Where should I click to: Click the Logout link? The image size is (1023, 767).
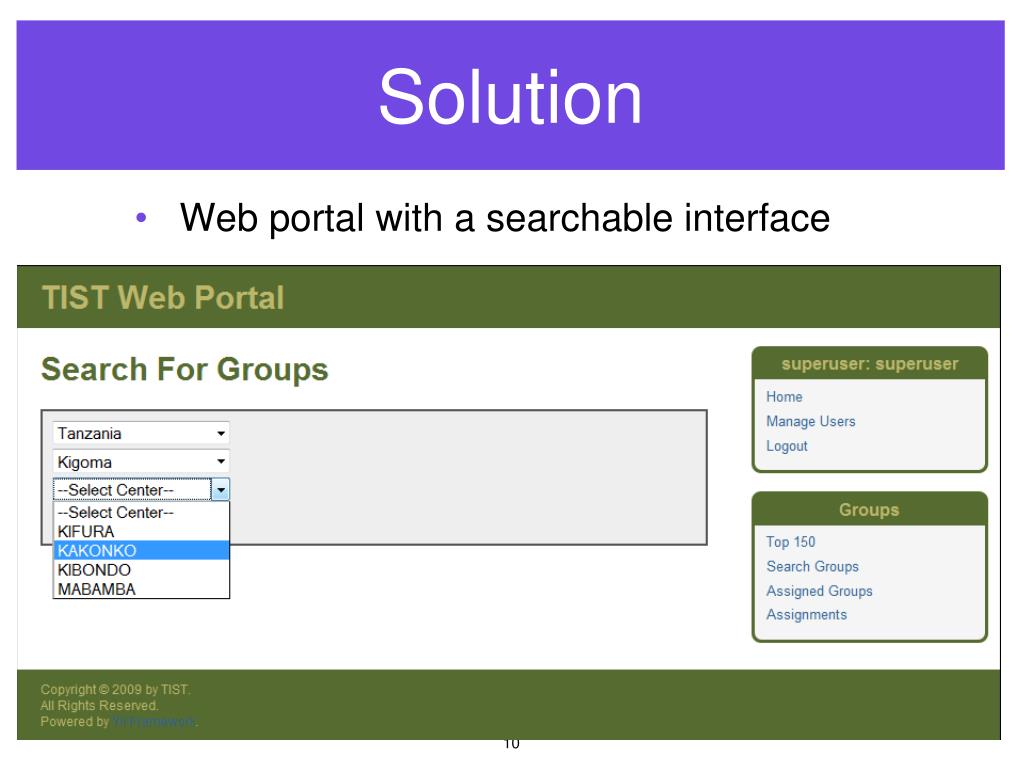(x=787, y=446)
